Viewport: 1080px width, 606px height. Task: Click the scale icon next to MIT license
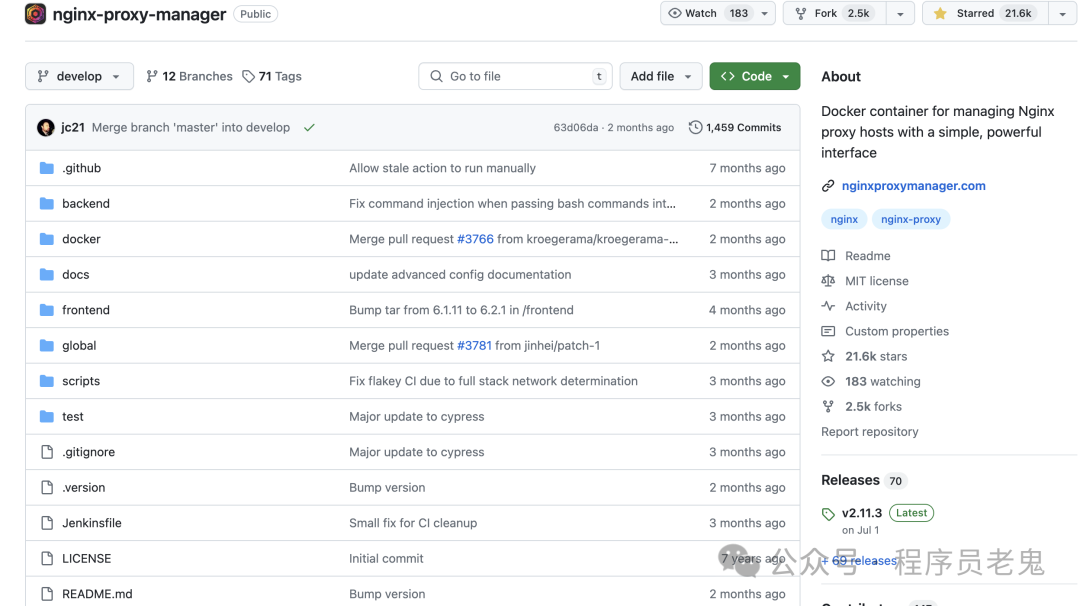(x=828, y=281)
